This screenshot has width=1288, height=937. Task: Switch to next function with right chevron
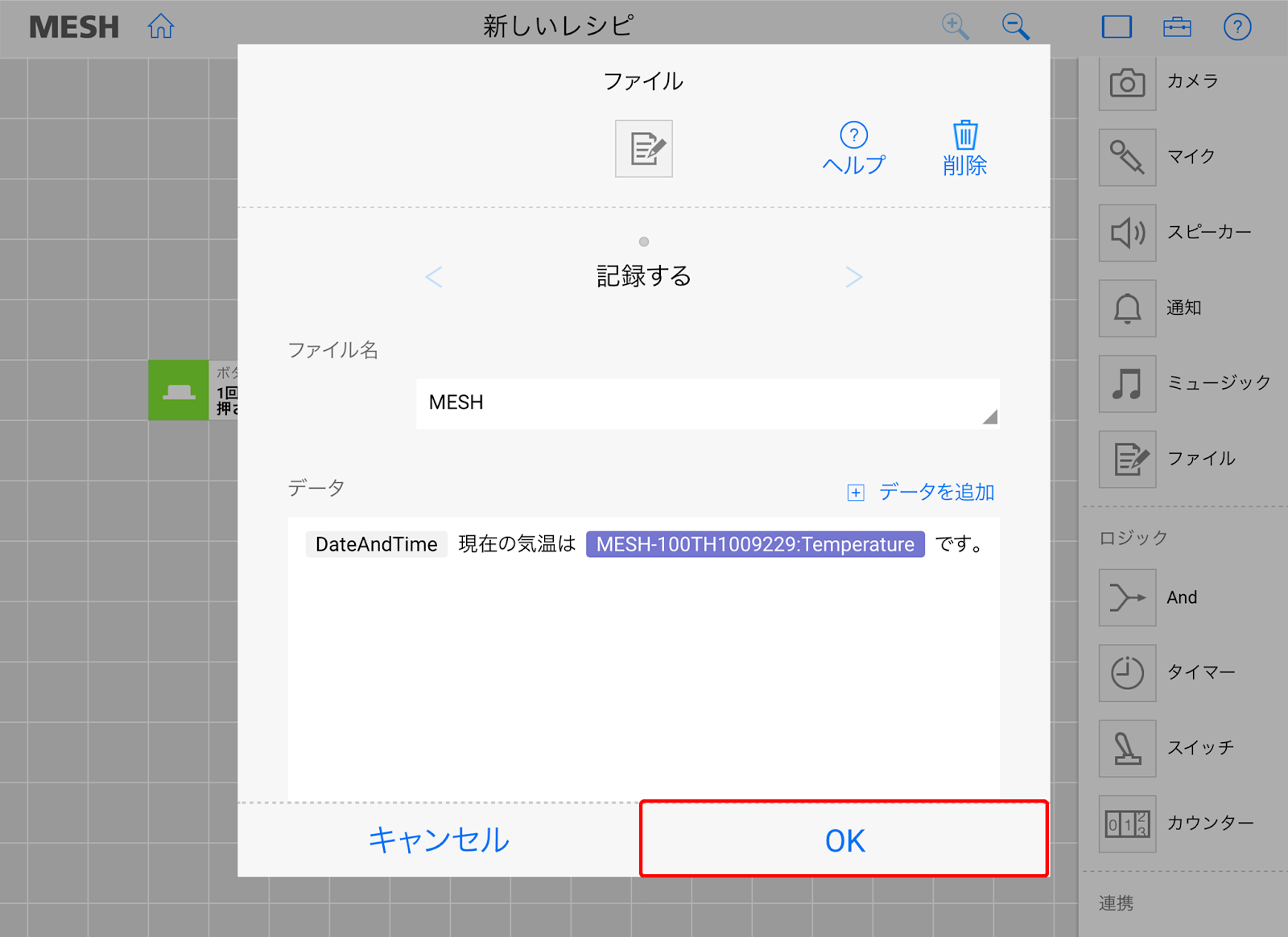854,277
